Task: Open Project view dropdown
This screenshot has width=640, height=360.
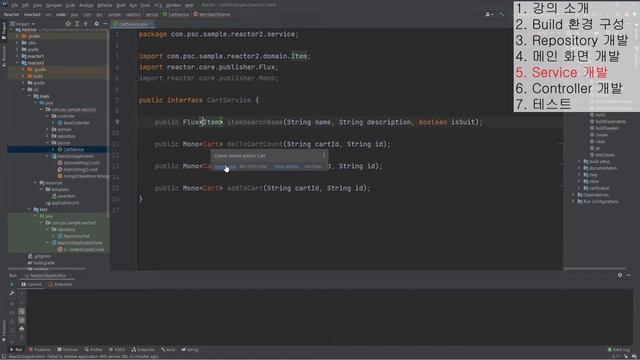Action: point(23,24)
